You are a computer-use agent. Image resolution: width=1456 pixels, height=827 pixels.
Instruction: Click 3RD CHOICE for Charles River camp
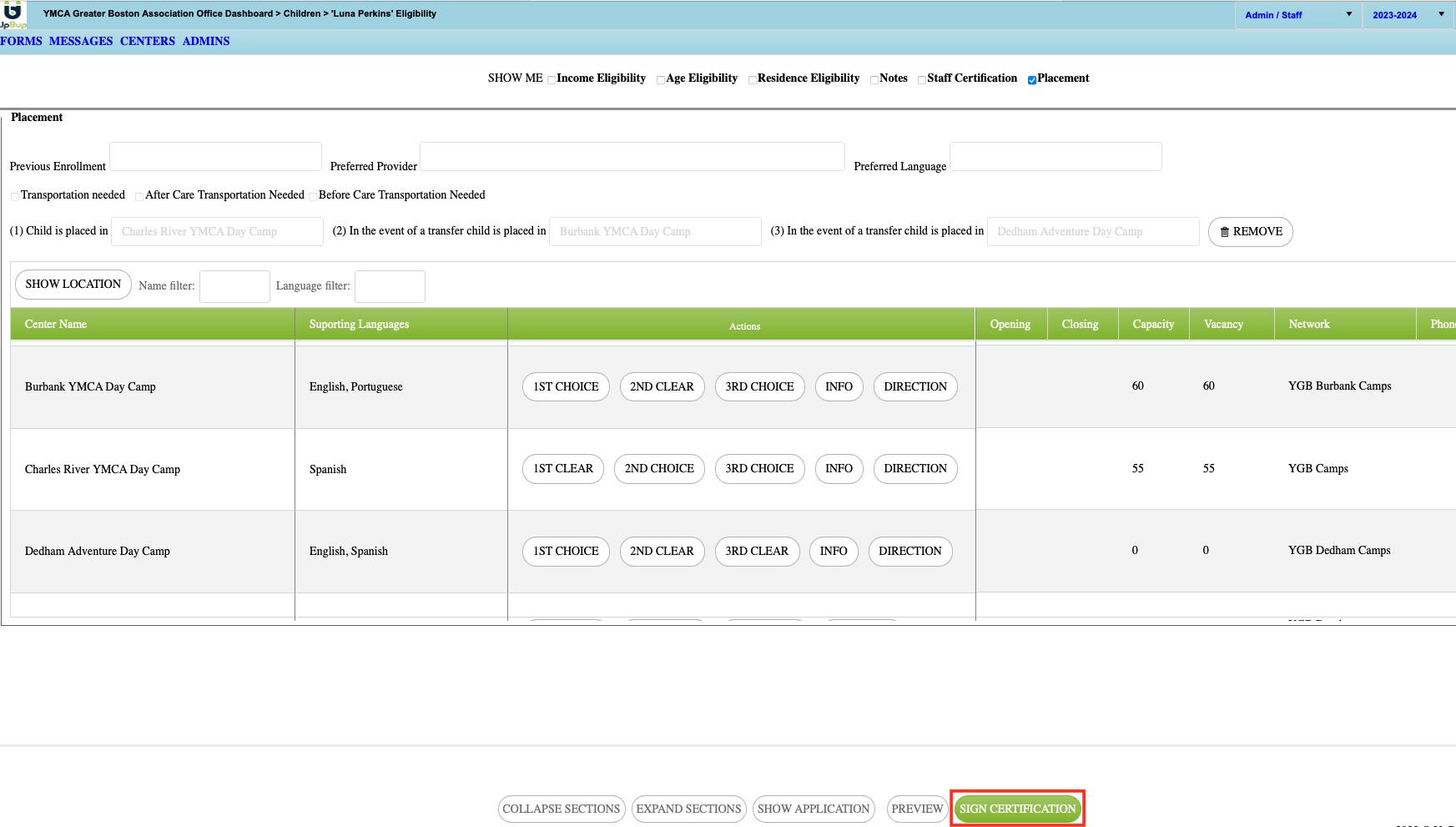[x=759, y=469]
